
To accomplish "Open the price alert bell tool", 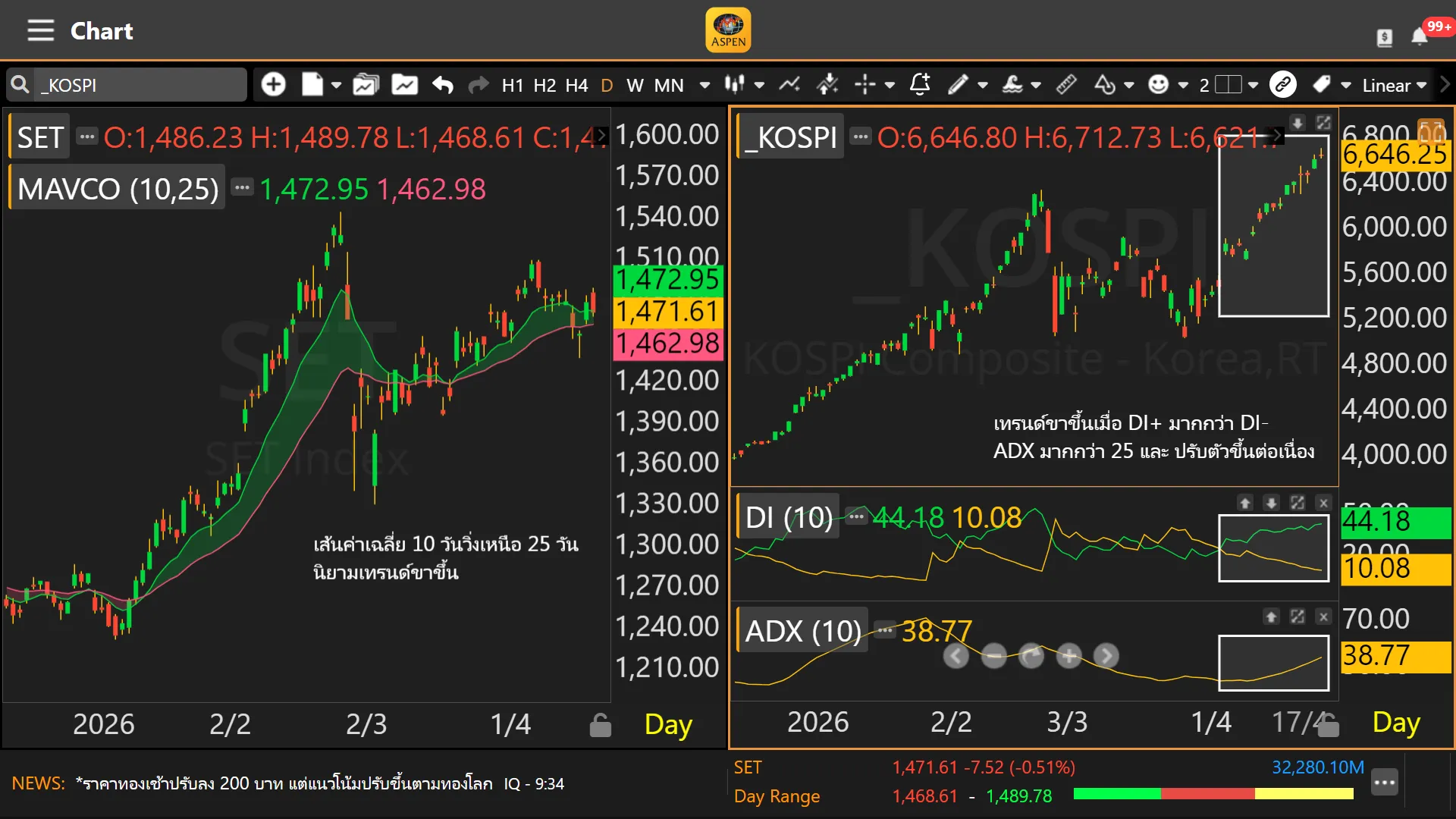I will (x=919, y=85).
